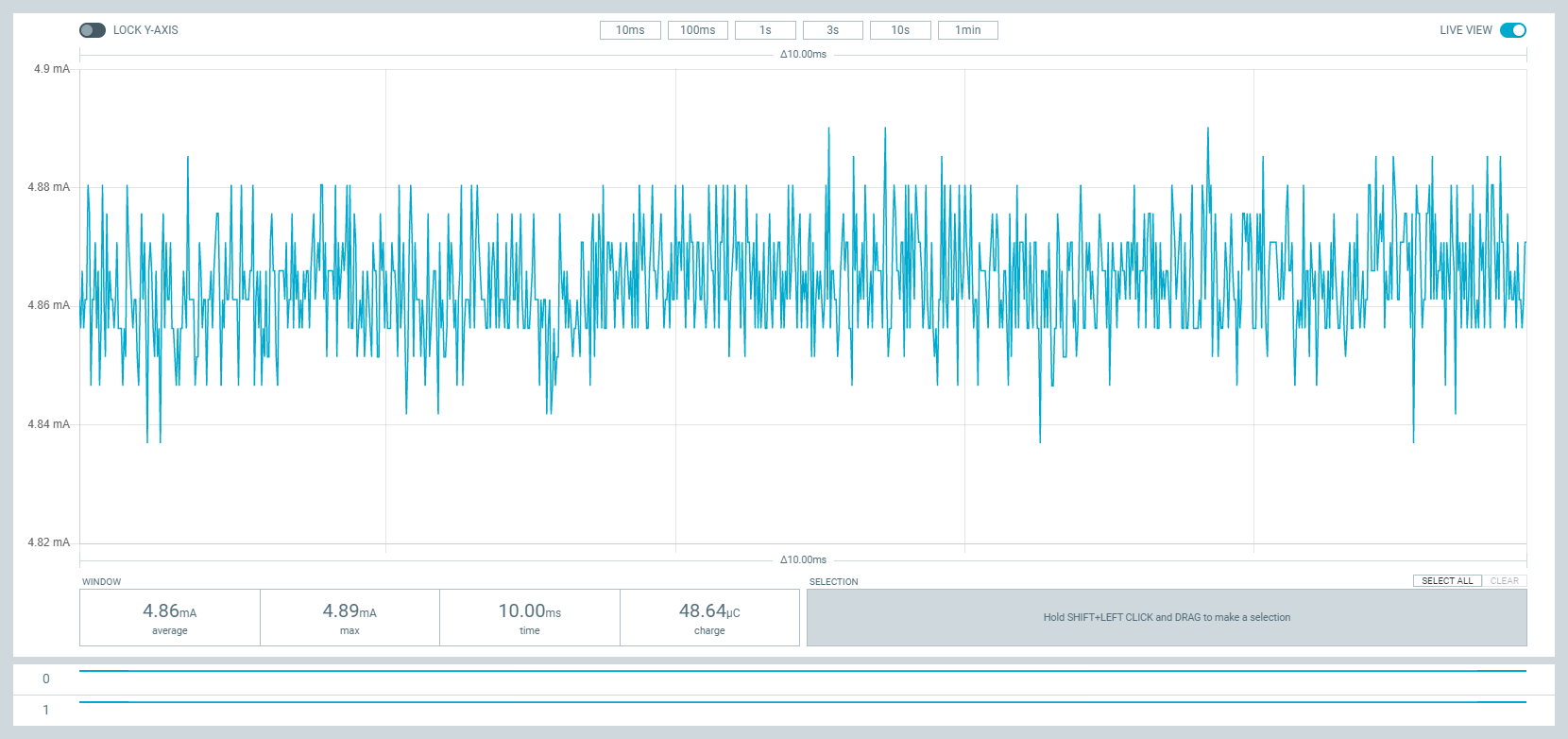
Task: Click the 4.86 mA axis label
Action: [x=49, y=305]
